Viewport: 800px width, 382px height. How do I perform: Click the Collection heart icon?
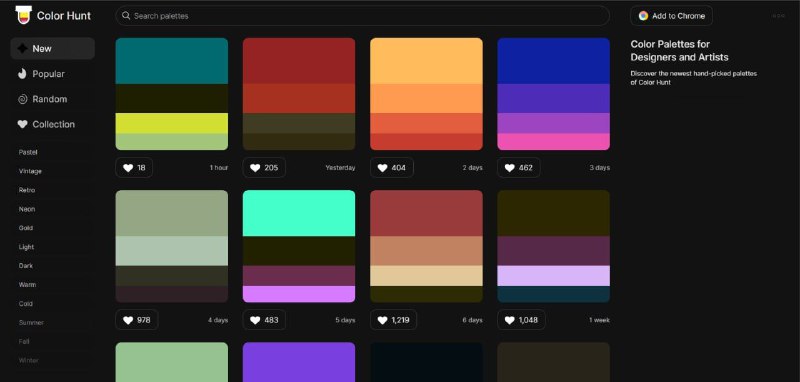tap(22, 124)
